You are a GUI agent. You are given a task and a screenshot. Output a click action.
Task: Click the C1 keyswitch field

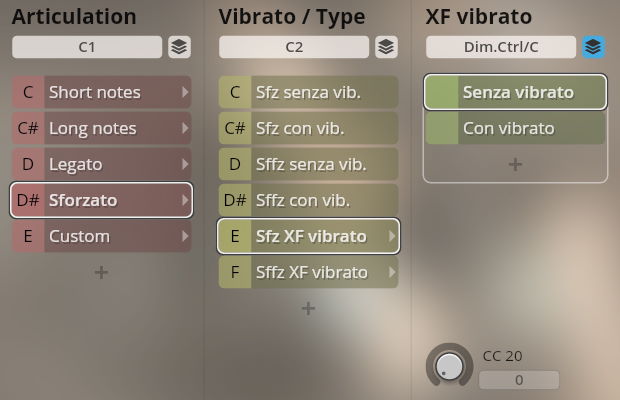pyautogui.click(x=87, y=47)
